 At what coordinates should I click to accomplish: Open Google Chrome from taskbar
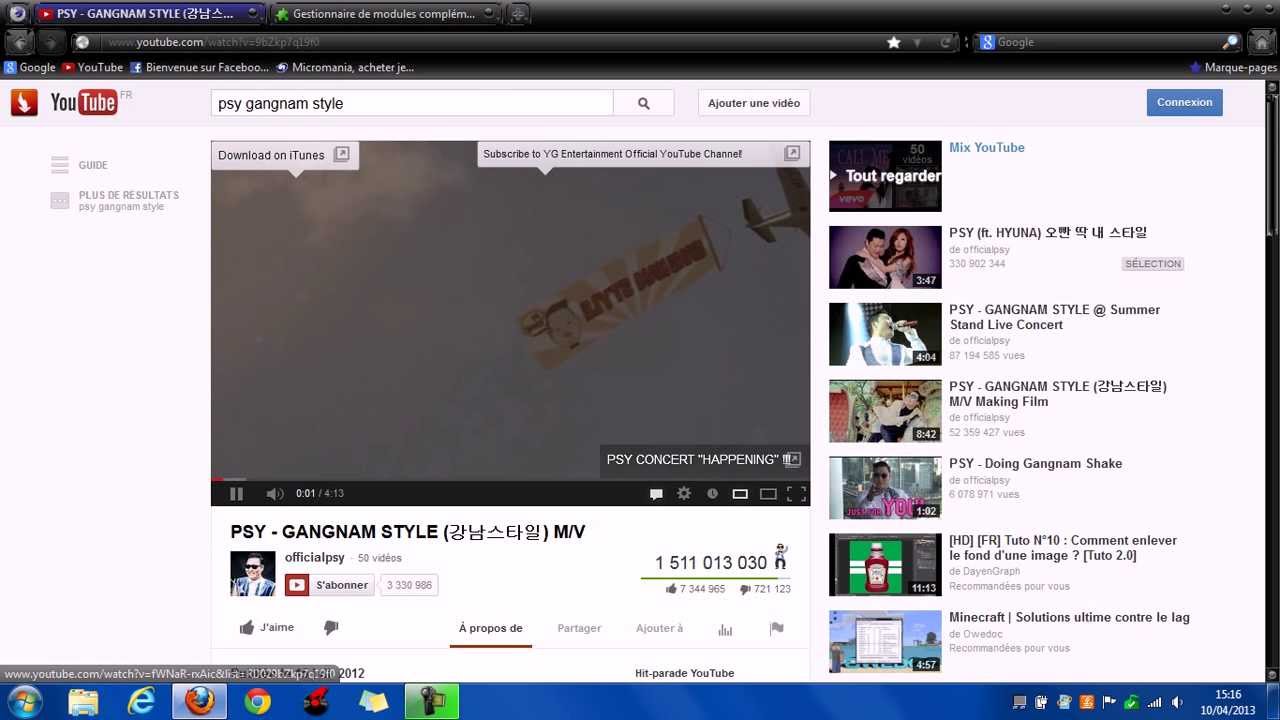(x=258, y=701)
